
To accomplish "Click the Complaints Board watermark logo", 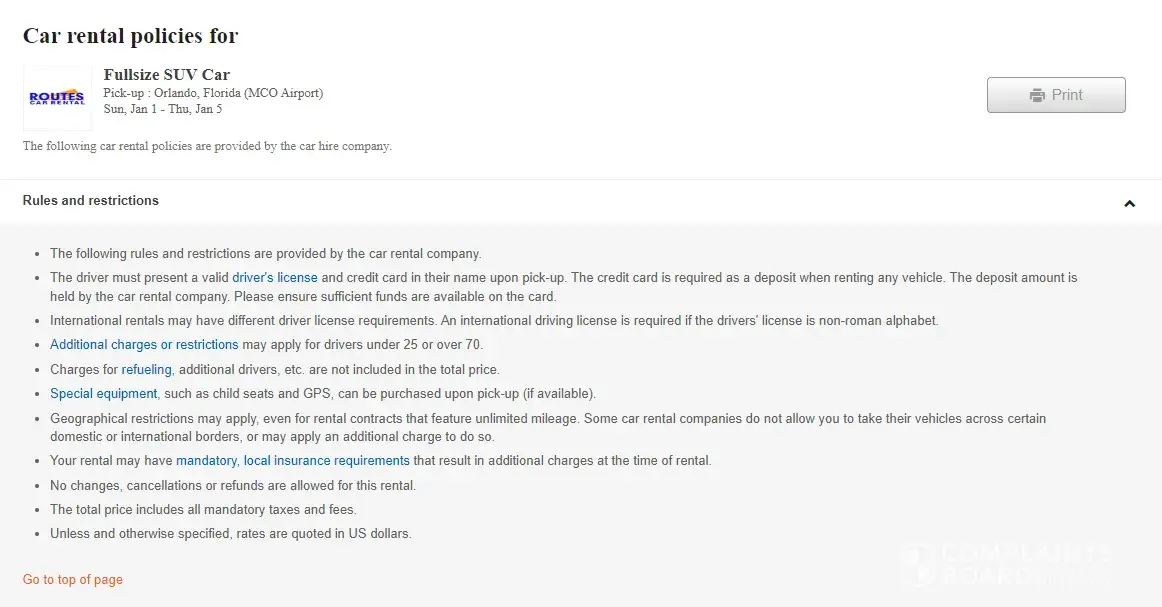I will tap(1004, 565).
